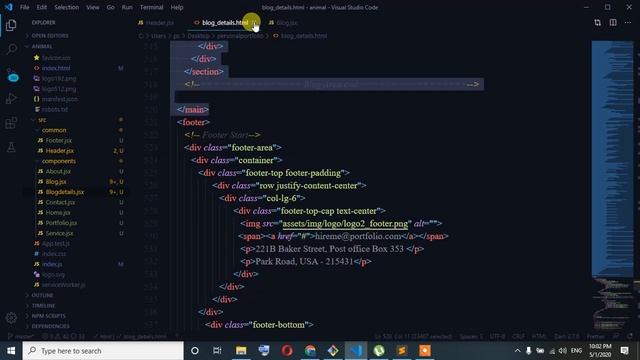This screenshot has height=360, width=640.
Task: Expand the OUTLINE section
Action: (x=42, y=295)
